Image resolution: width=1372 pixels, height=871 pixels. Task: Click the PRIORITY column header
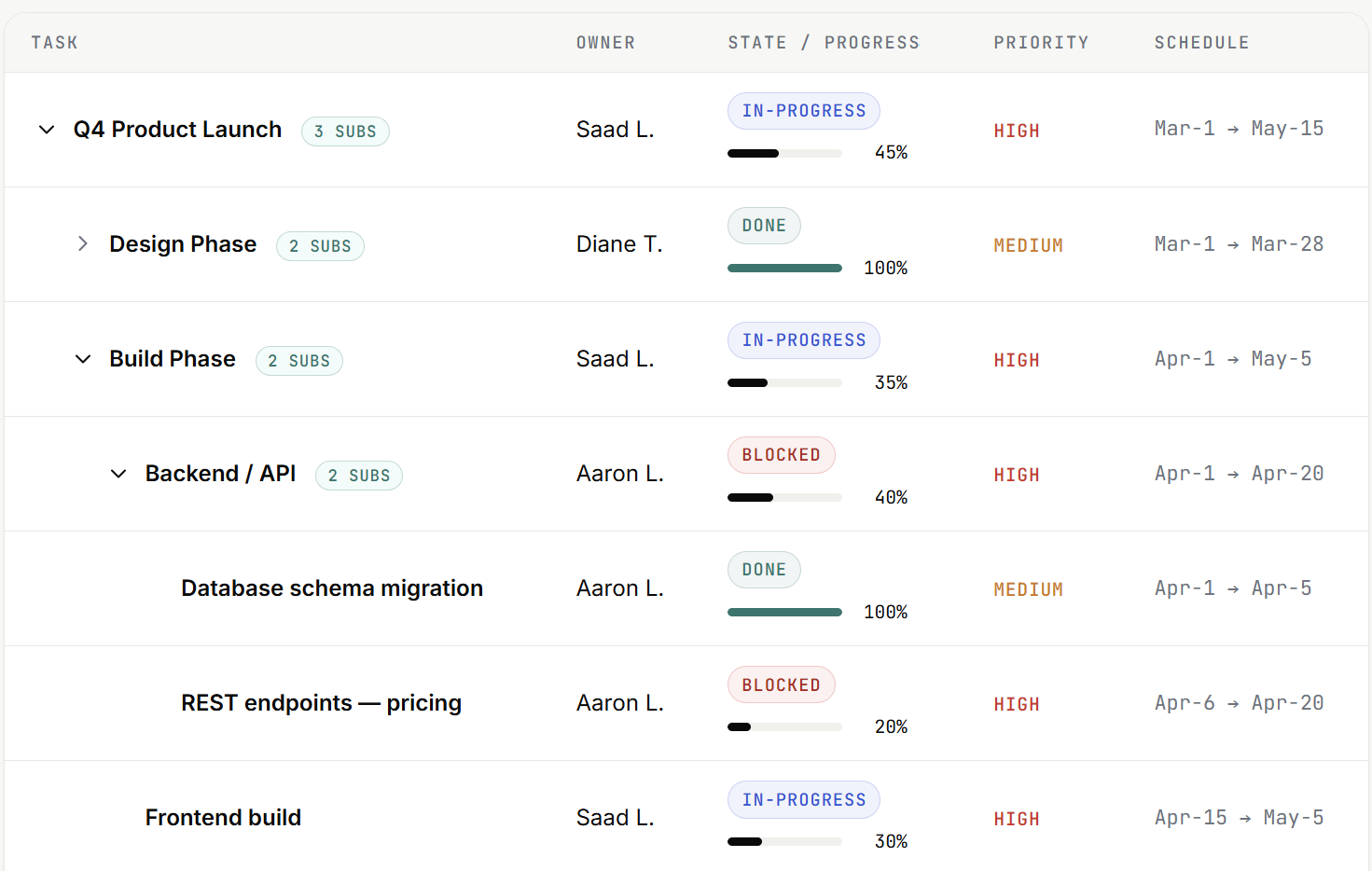coord(1041,43)
